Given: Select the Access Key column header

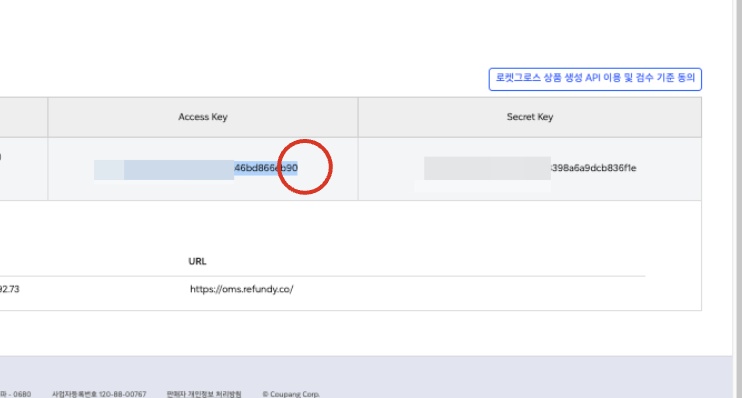Looking at the screenshot, I should point(203,117).
